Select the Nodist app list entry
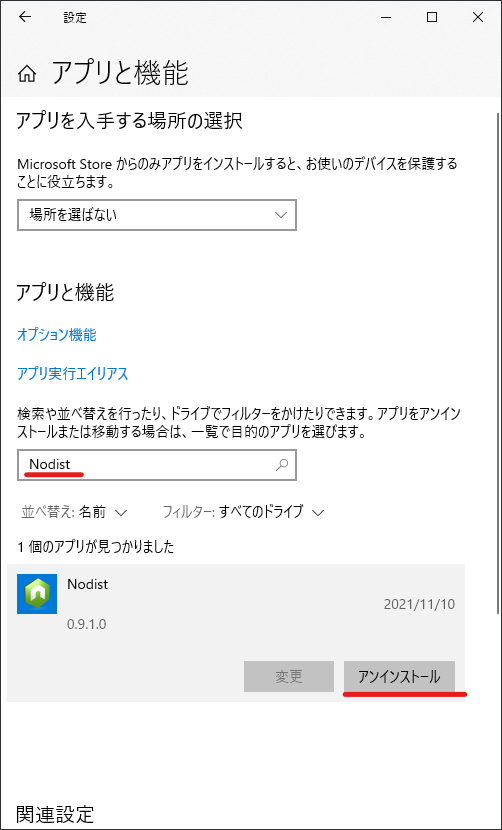 point(236,633)
